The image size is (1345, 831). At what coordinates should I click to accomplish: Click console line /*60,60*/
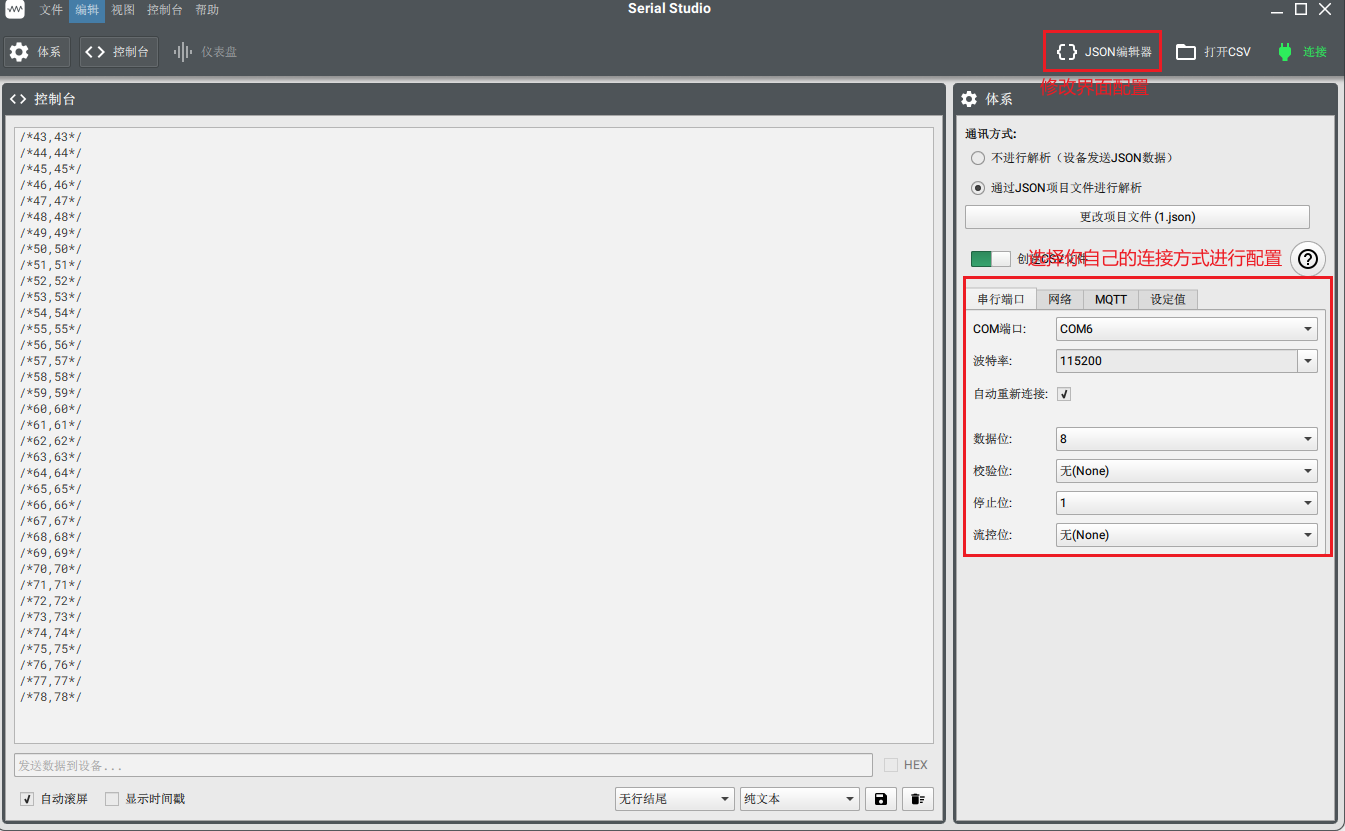(x=51, y=409)
